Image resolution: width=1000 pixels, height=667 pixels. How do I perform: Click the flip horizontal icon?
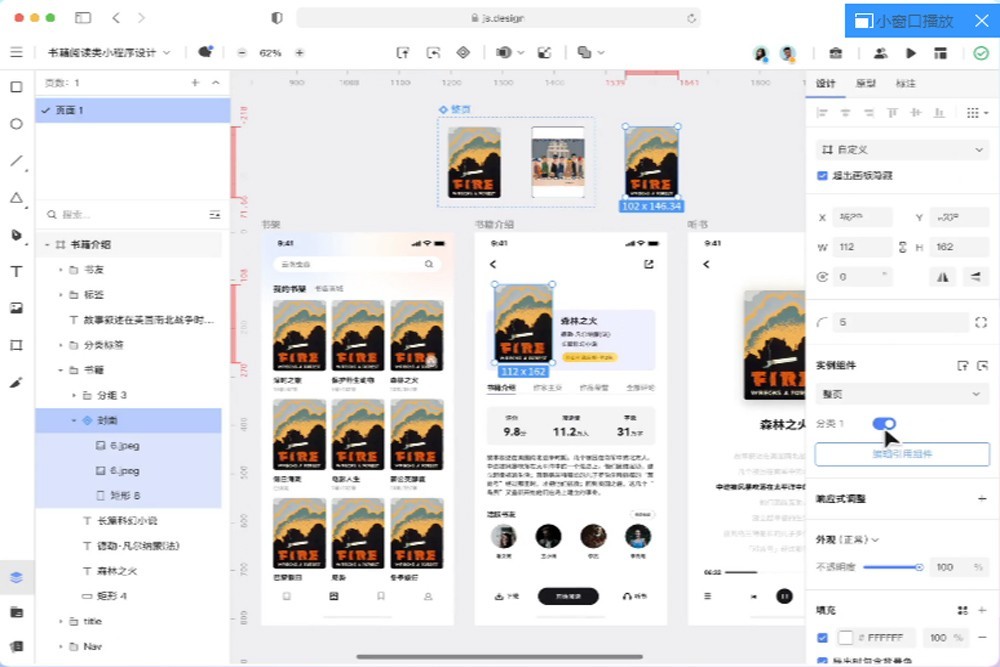(943, 277)
